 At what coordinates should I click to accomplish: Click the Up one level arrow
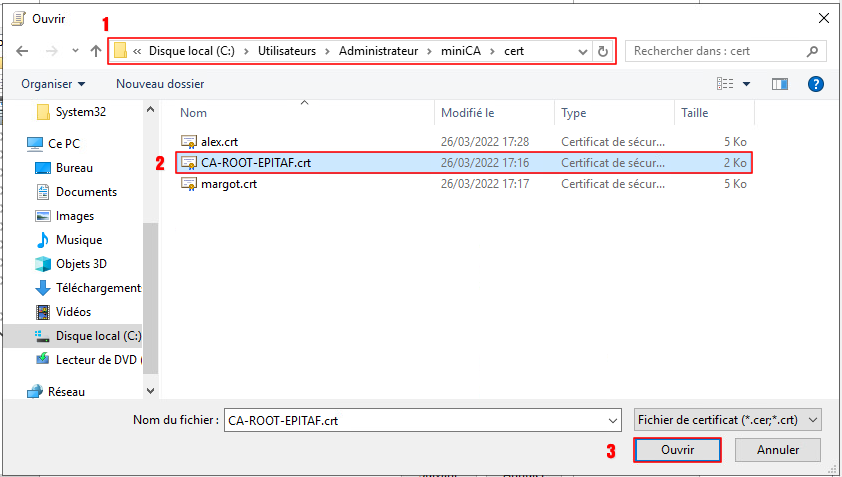point(96,51)
